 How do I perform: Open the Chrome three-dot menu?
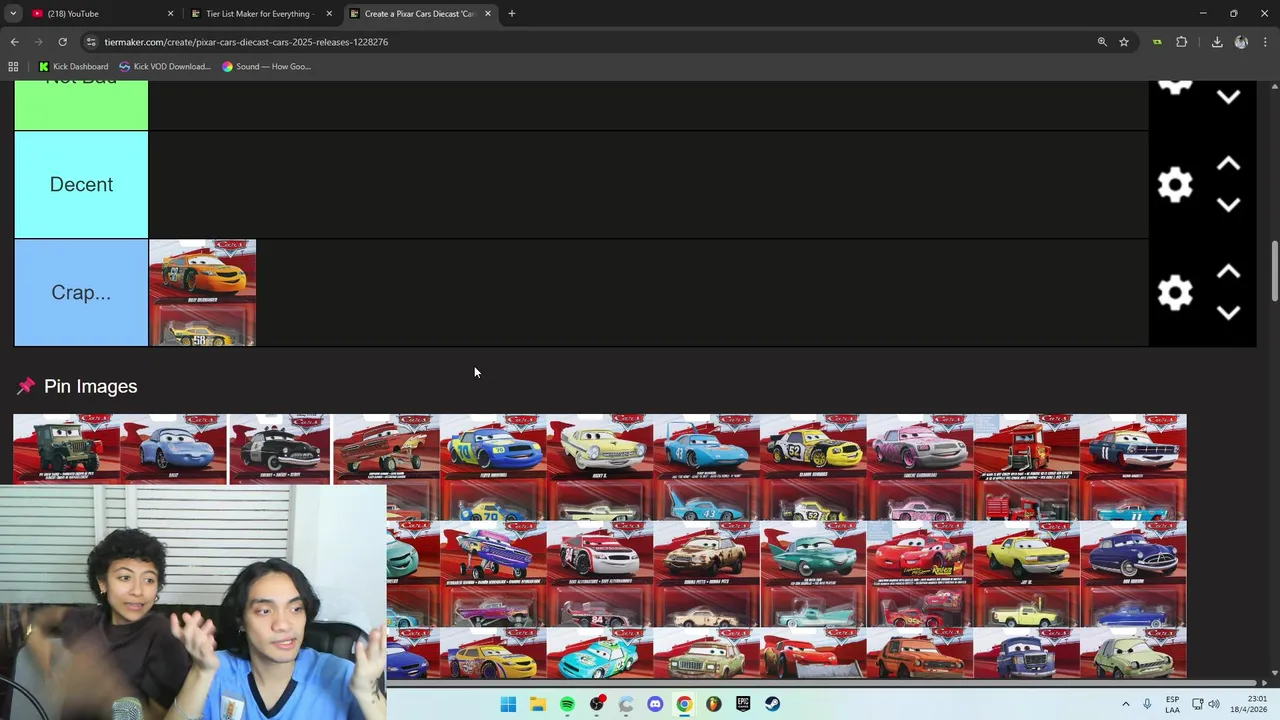point(1265,42)
